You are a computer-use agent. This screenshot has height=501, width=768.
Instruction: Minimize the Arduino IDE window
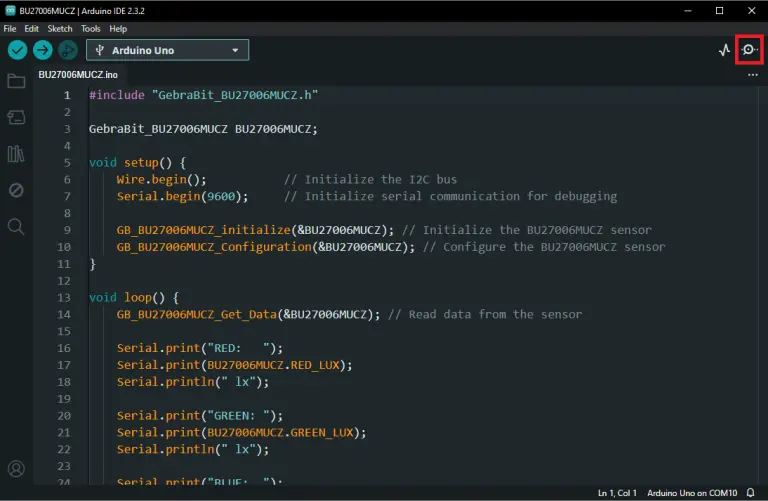(688, 10)
